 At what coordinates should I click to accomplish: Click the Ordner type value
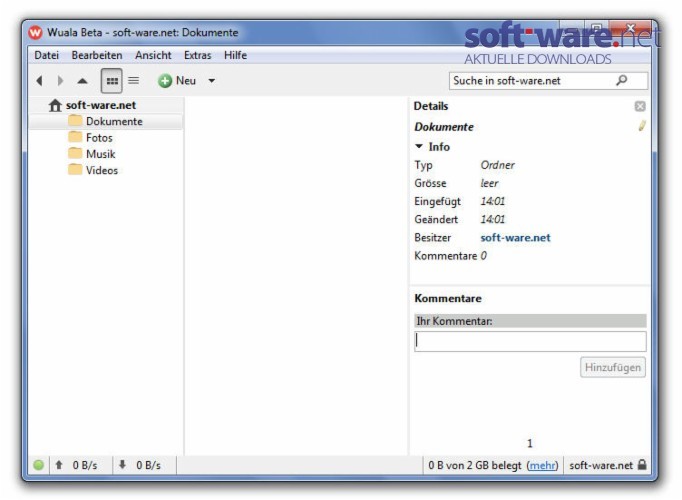pos(497,165)
